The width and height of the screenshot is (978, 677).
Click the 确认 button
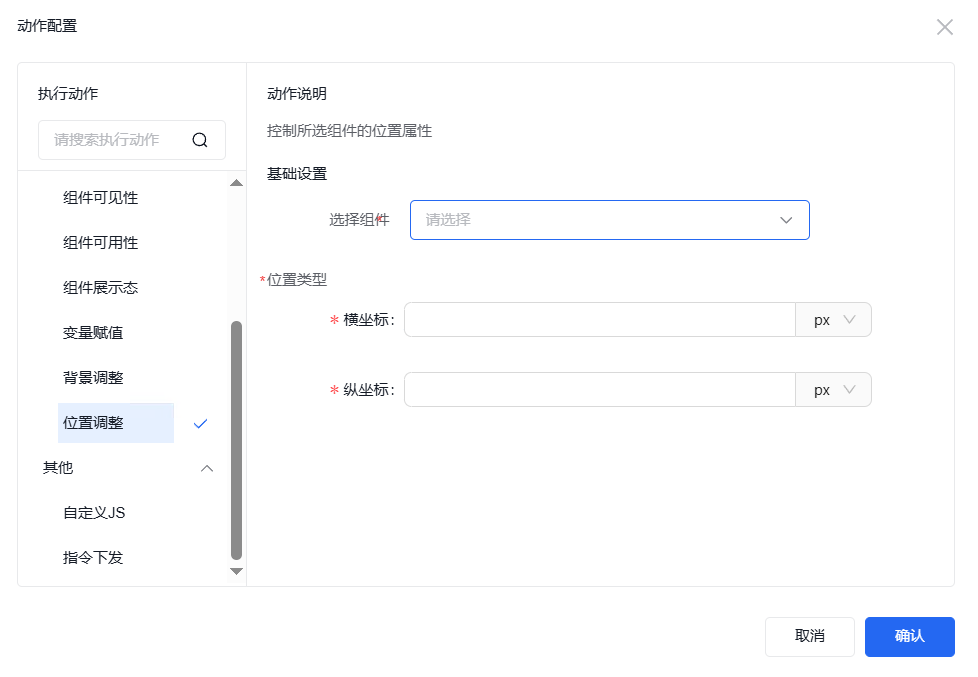(909, 636)
